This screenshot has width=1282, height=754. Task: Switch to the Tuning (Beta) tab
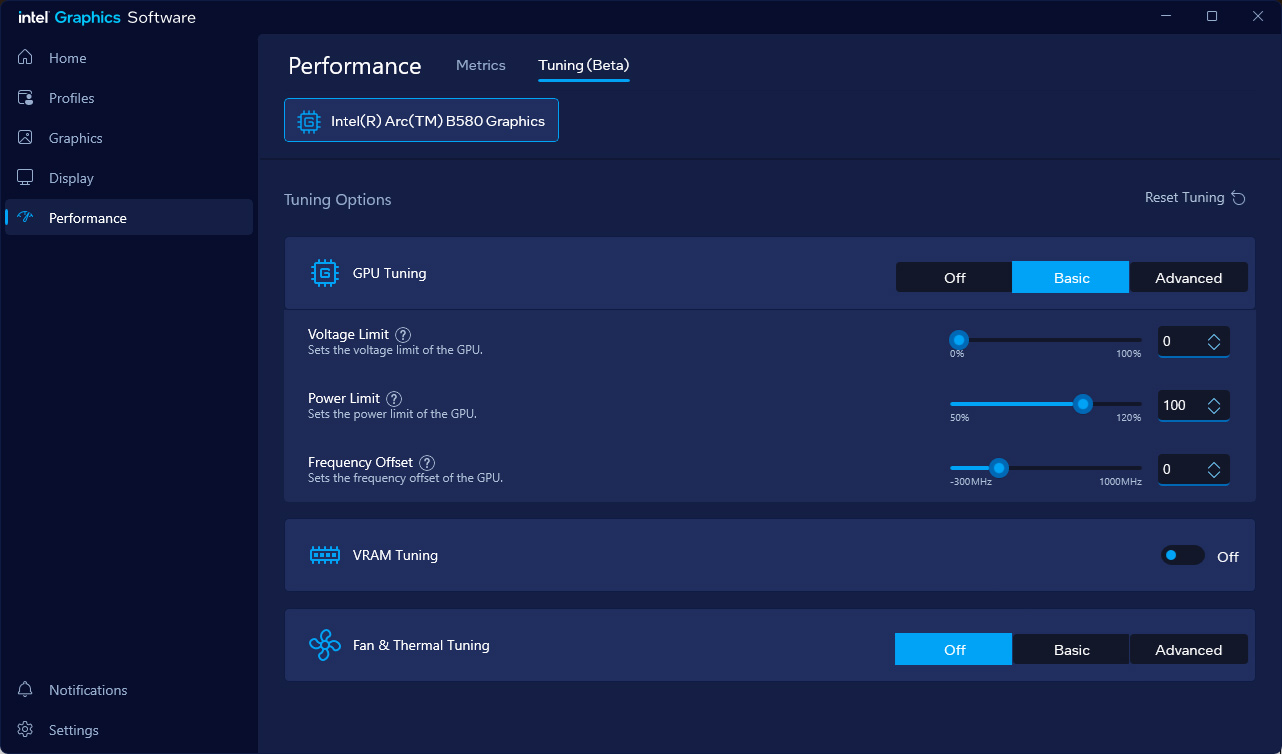(584, 65)
